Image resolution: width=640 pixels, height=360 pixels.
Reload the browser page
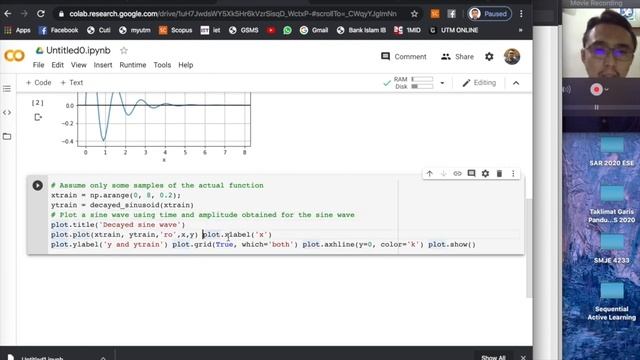(41, 14)
